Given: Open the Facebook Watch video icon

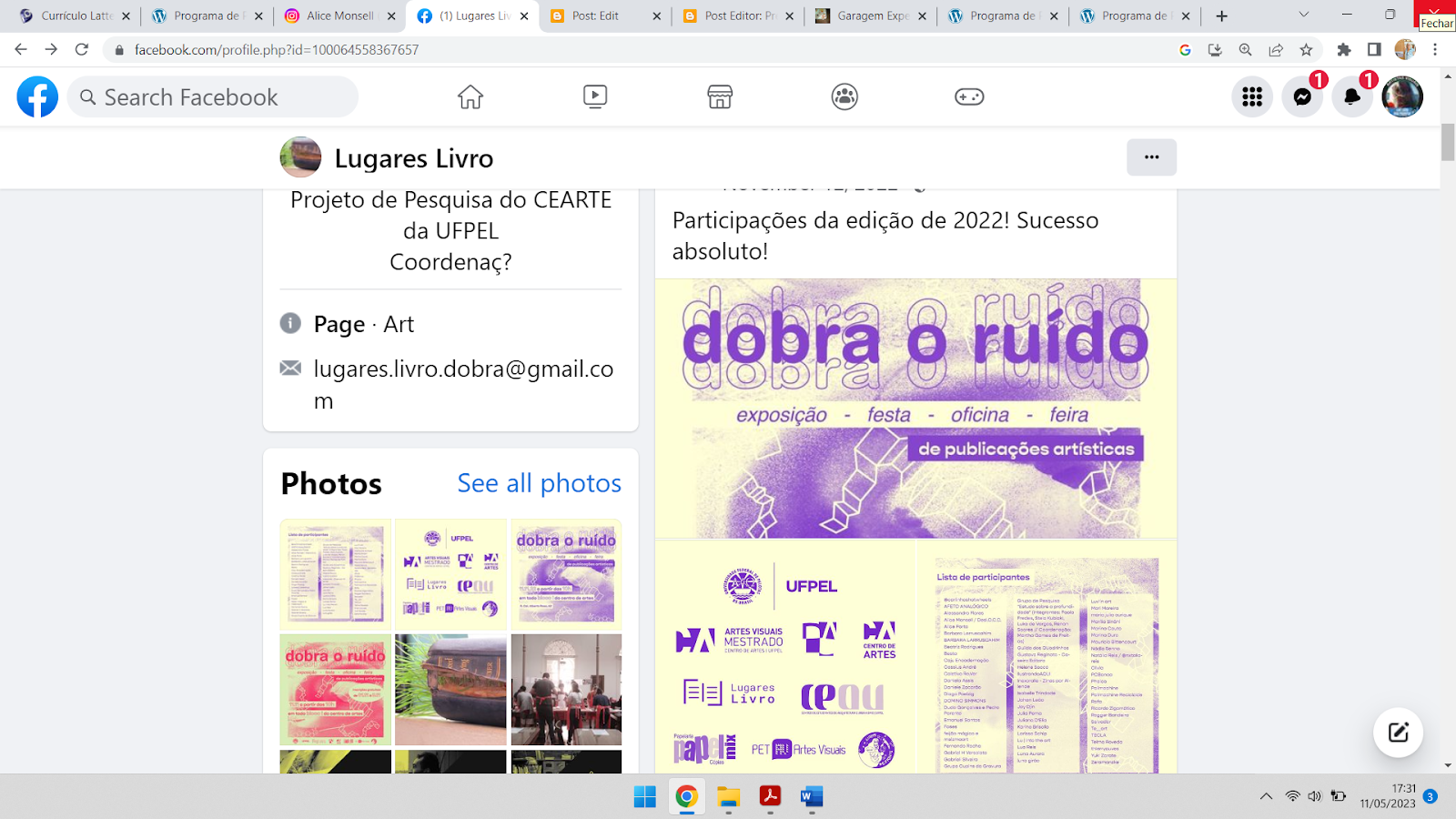Looking at the screenshot, I should [x=595, y=96].
